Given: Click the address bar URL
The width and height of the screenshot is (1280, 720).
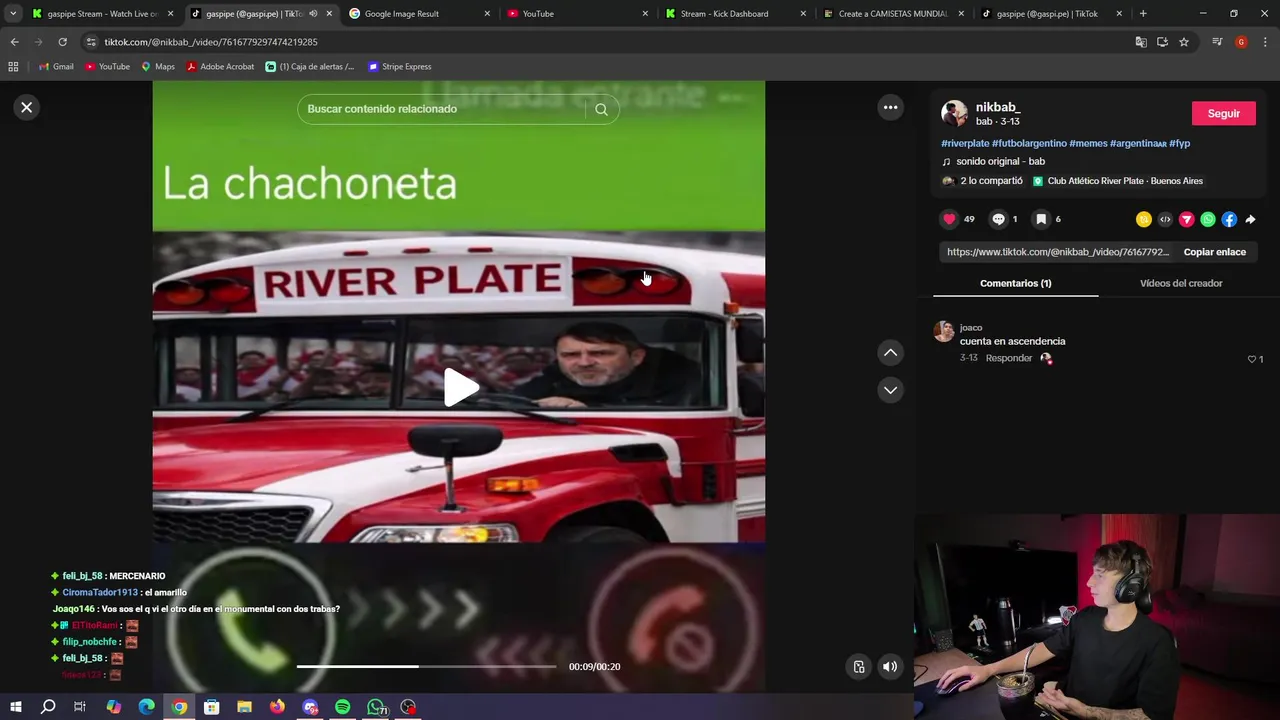Looking at the screenshot, I should click(x=210, y=42).
